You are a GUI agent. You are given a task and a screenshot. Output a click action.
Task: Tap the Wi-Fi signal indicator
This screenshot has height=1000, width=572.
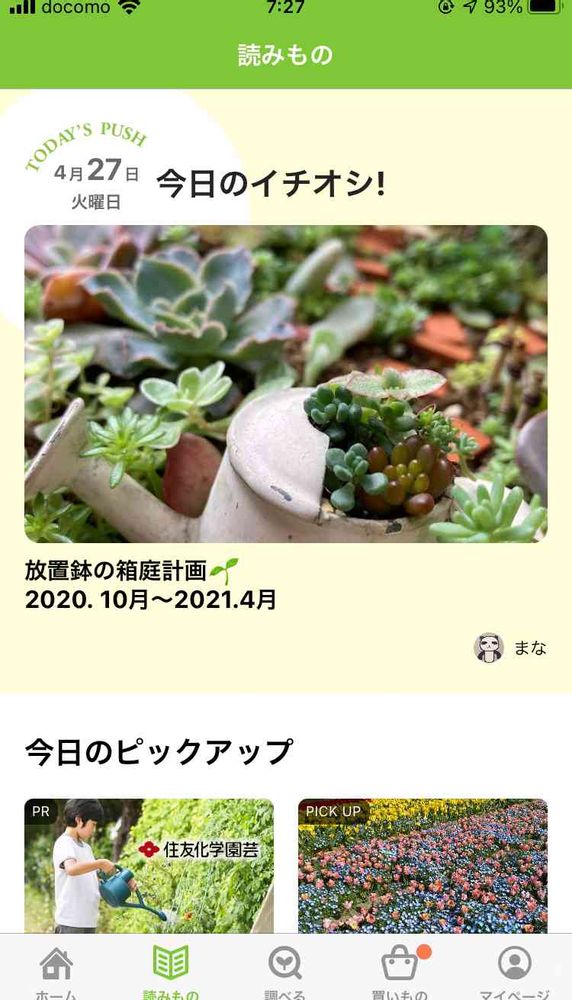[x=129, y=7]
